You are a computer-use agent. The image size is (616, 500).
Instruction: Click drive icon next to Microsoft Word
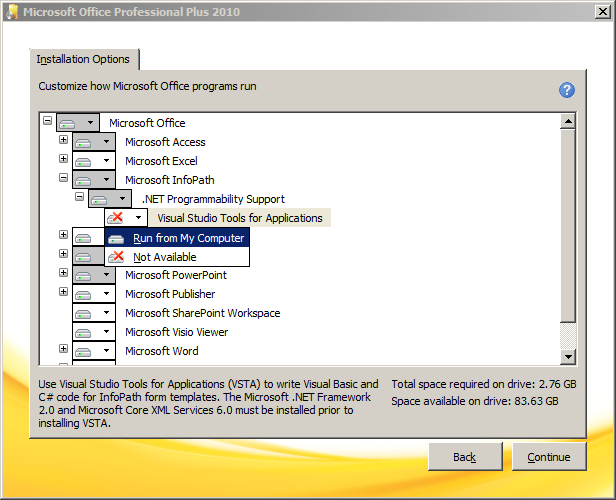[x=83, y=352]
